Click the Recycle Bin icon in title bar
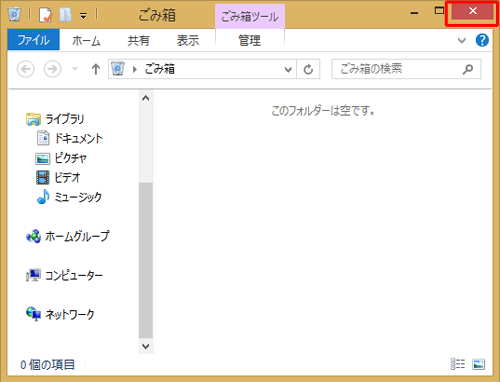 pyautogui.click(x=14, y=14)
